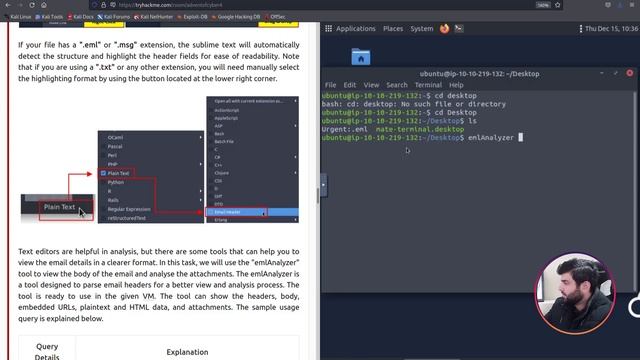Open the Google Hacking DB bookmark
The height and width of the screenshot is (360, 640).
point(236,17)
